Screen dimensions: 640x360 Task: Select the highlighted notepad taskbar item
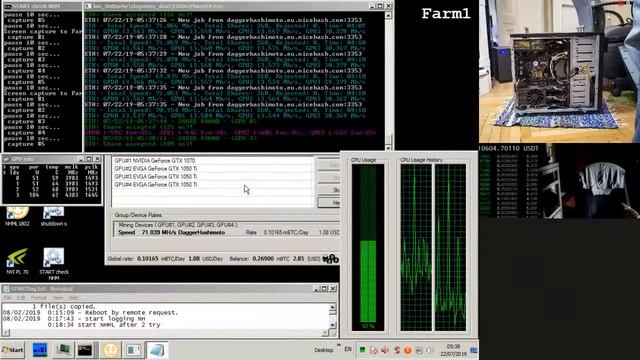[x=156, y=350]
